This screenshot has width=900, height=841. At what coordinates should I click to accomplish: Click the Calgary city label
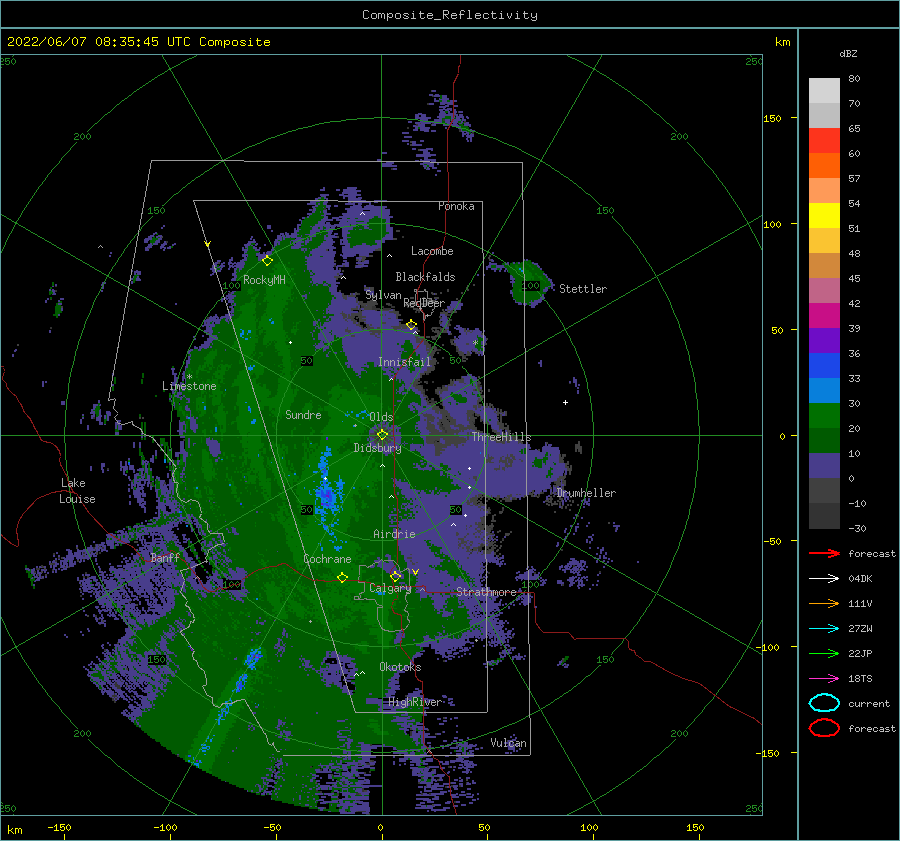(x=390, y=588)
